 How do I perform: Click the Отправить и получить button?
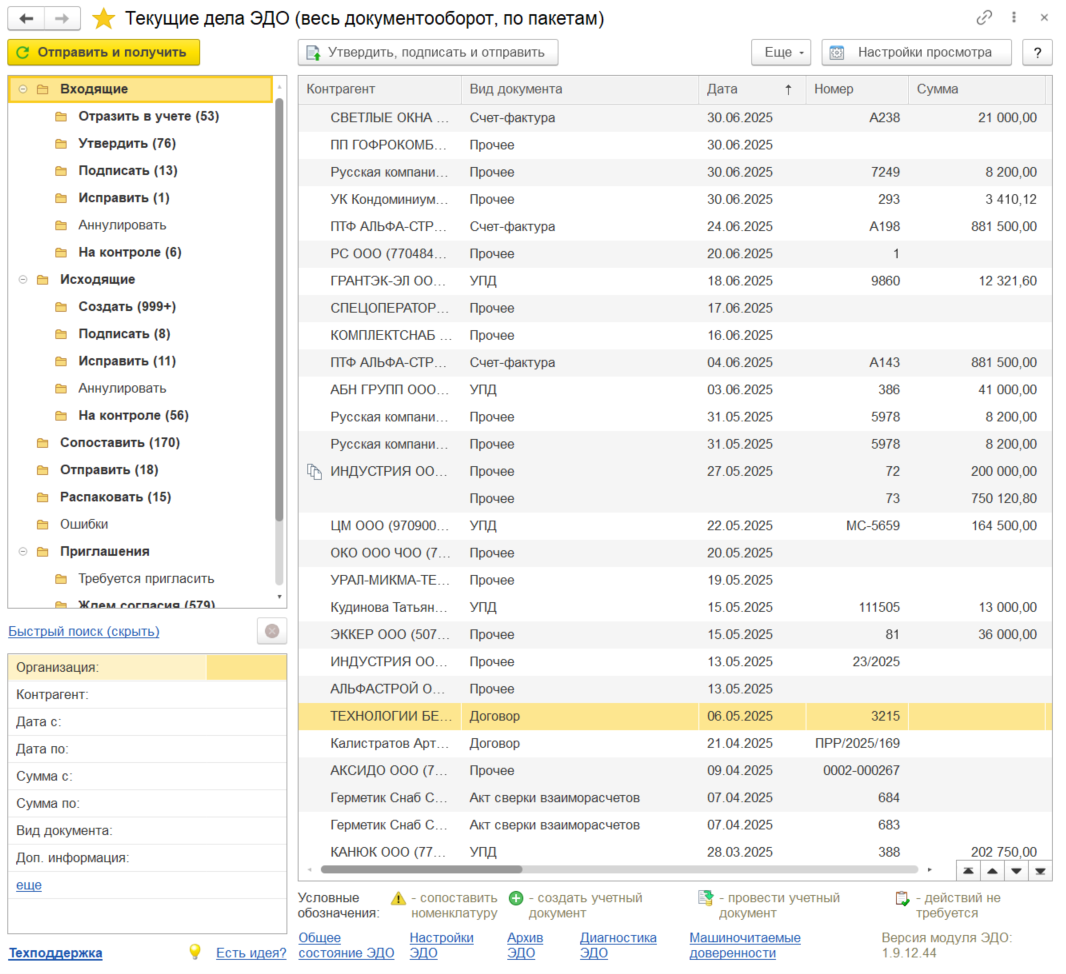(x=103, y=52)
